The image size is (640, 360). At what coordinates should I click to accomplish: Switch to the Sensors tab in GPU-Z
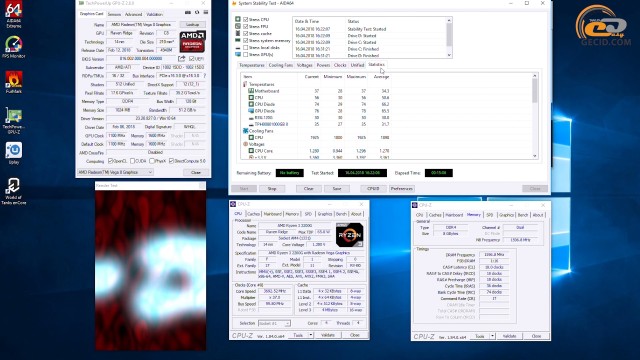click(114, 14)
